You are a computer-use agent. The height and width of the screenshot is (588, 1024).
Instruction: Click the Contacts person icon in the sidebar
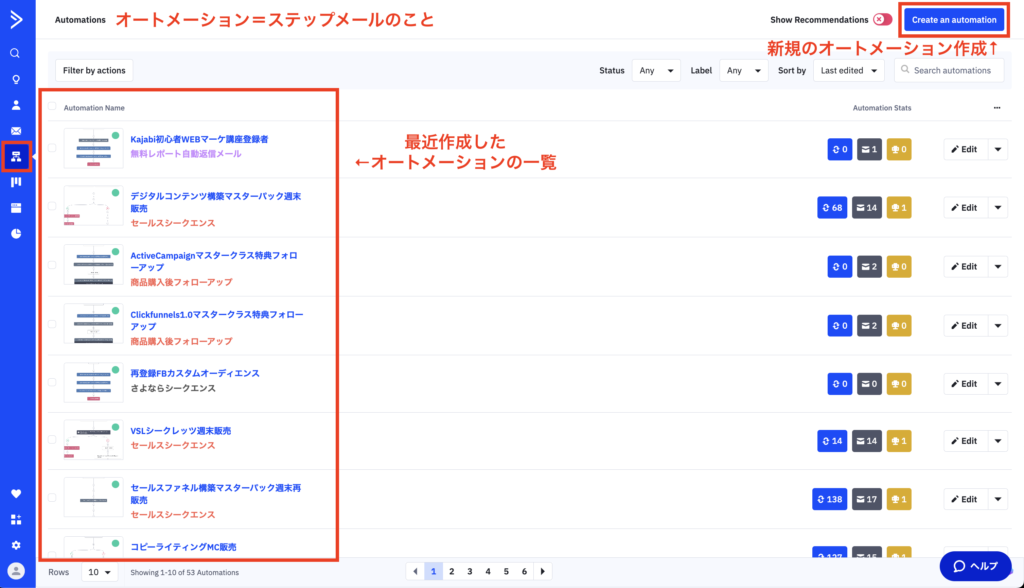tap(15, 105)
